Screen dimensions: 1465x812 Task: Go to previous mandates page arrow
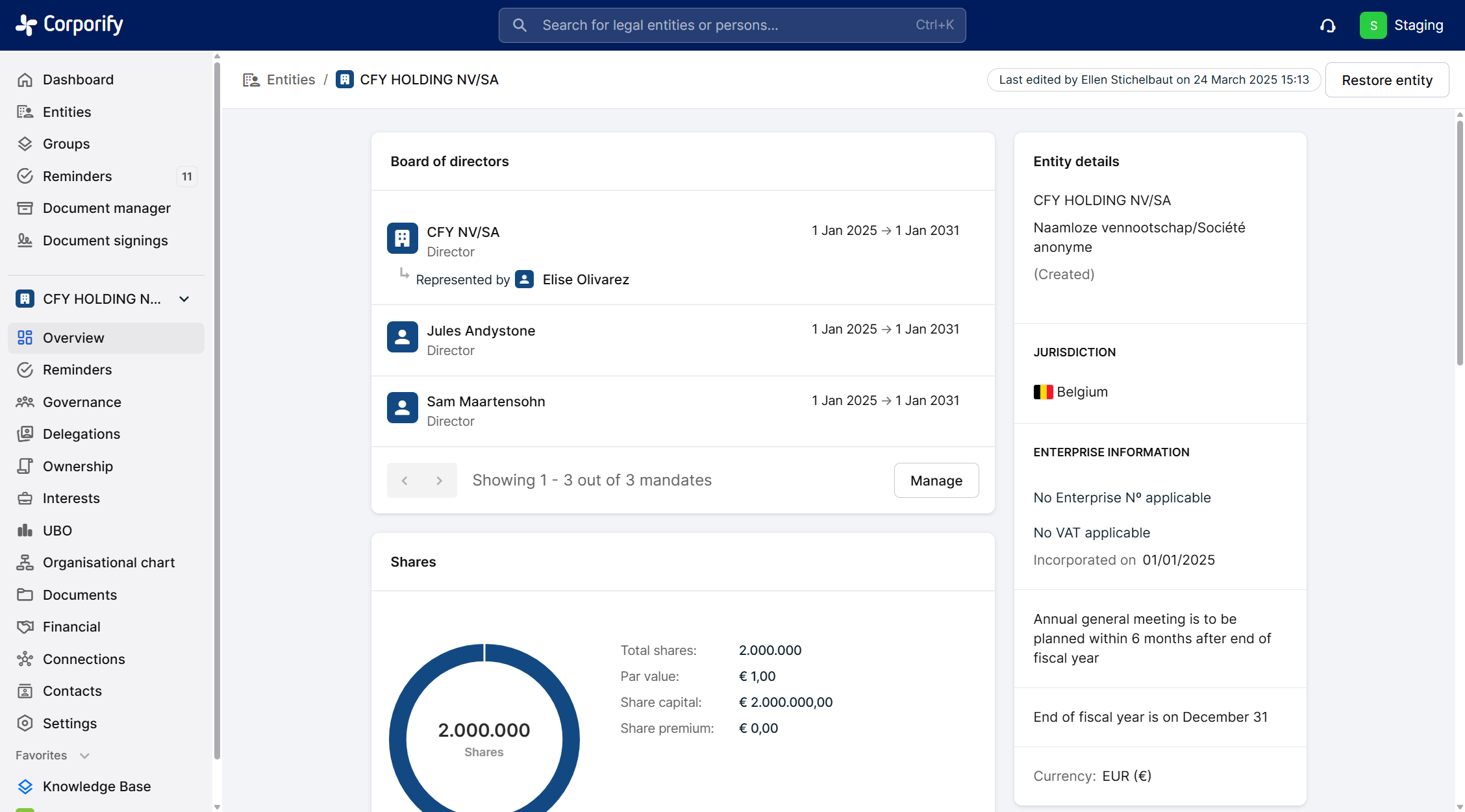tap(405, 480)
